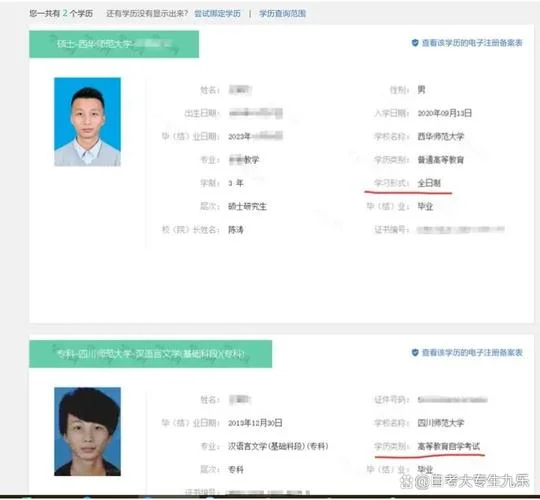Open the 尝试绑定学历 link

point(217,13)
